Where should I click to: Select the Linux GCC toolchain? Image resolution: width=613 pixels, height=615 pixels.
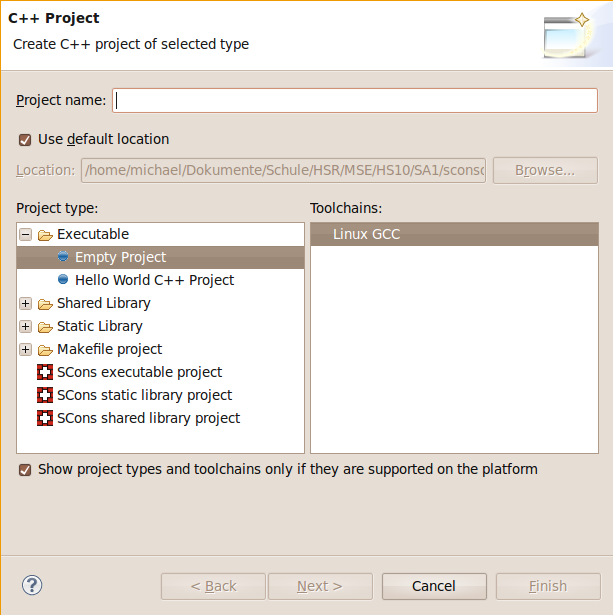point(454,234)
